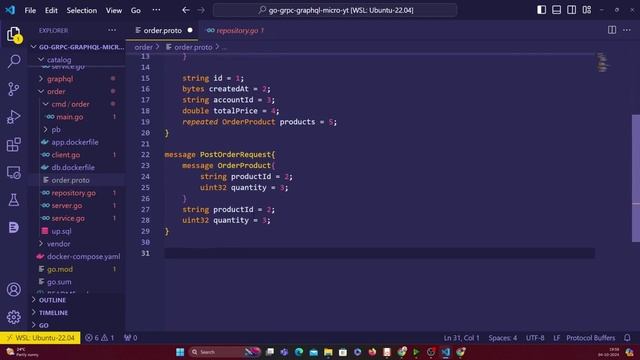The image size is (640, 360).
Task: Open the View menu
Action: tap(113, 10)
